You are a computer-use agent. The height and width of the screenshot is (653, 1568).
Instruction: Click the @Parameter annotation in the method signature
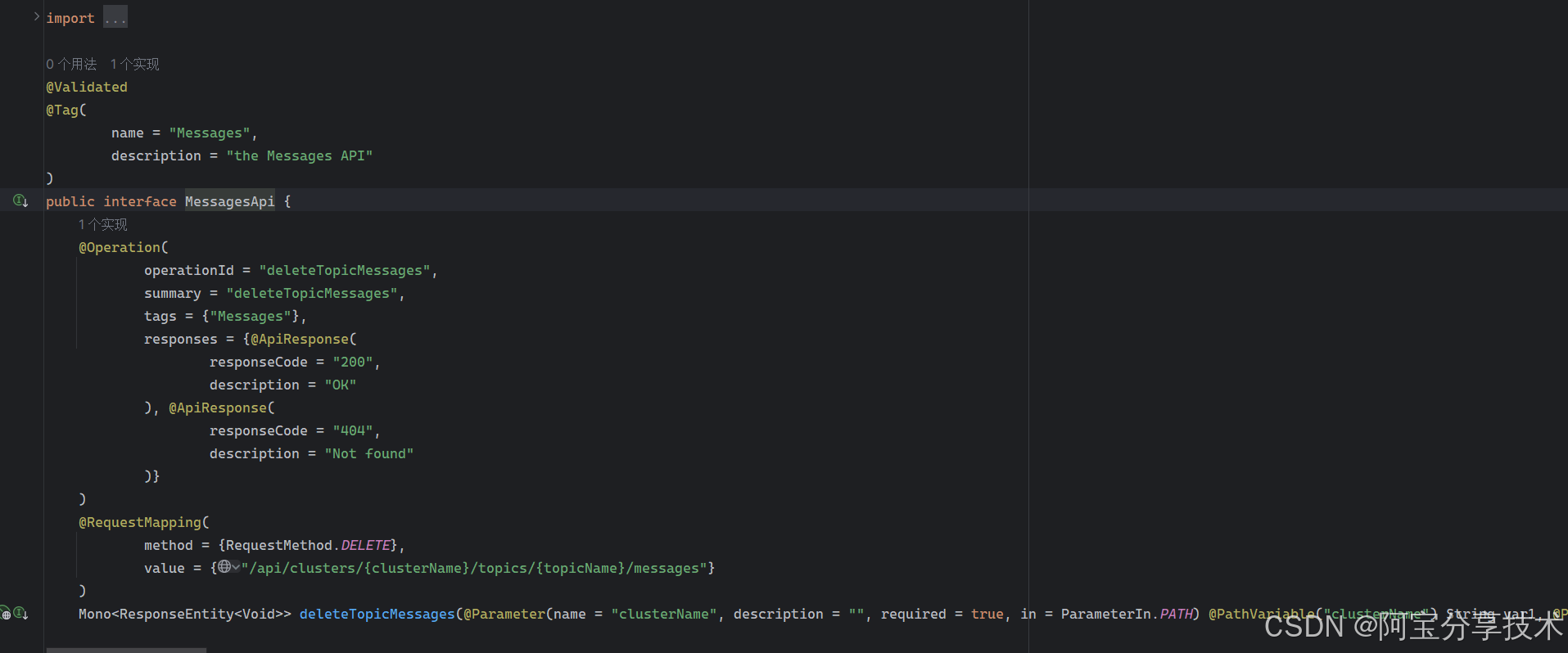coord(504,614)
